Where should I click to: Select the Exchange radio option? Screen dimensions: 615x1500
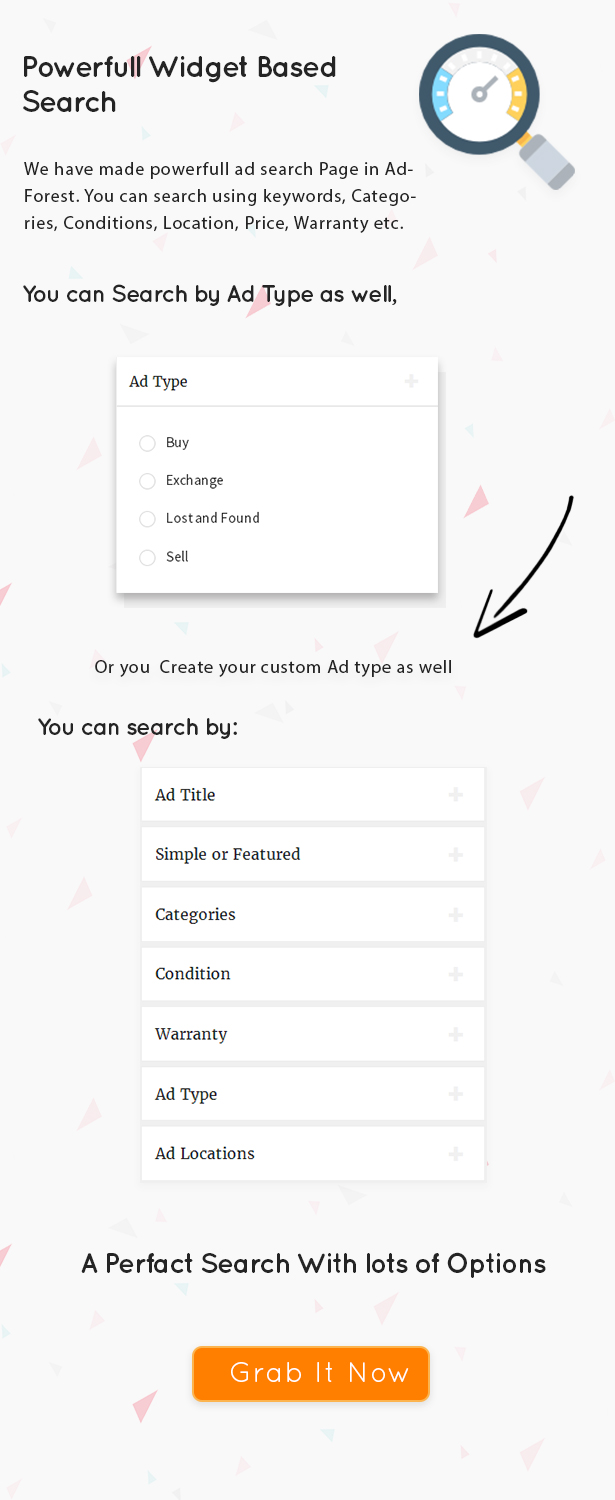[x=147, y=481]
